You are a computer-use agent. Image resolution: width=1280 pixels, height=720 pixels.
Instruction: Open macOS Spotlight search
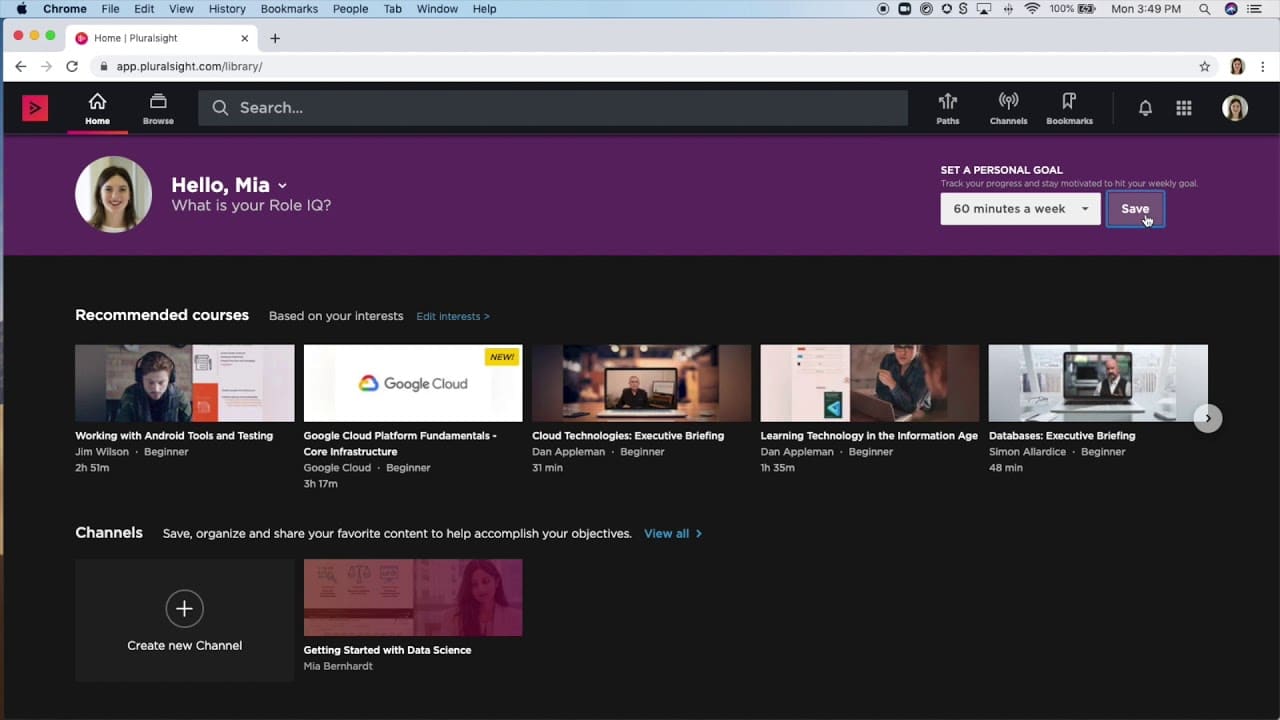coord(1205,9)
